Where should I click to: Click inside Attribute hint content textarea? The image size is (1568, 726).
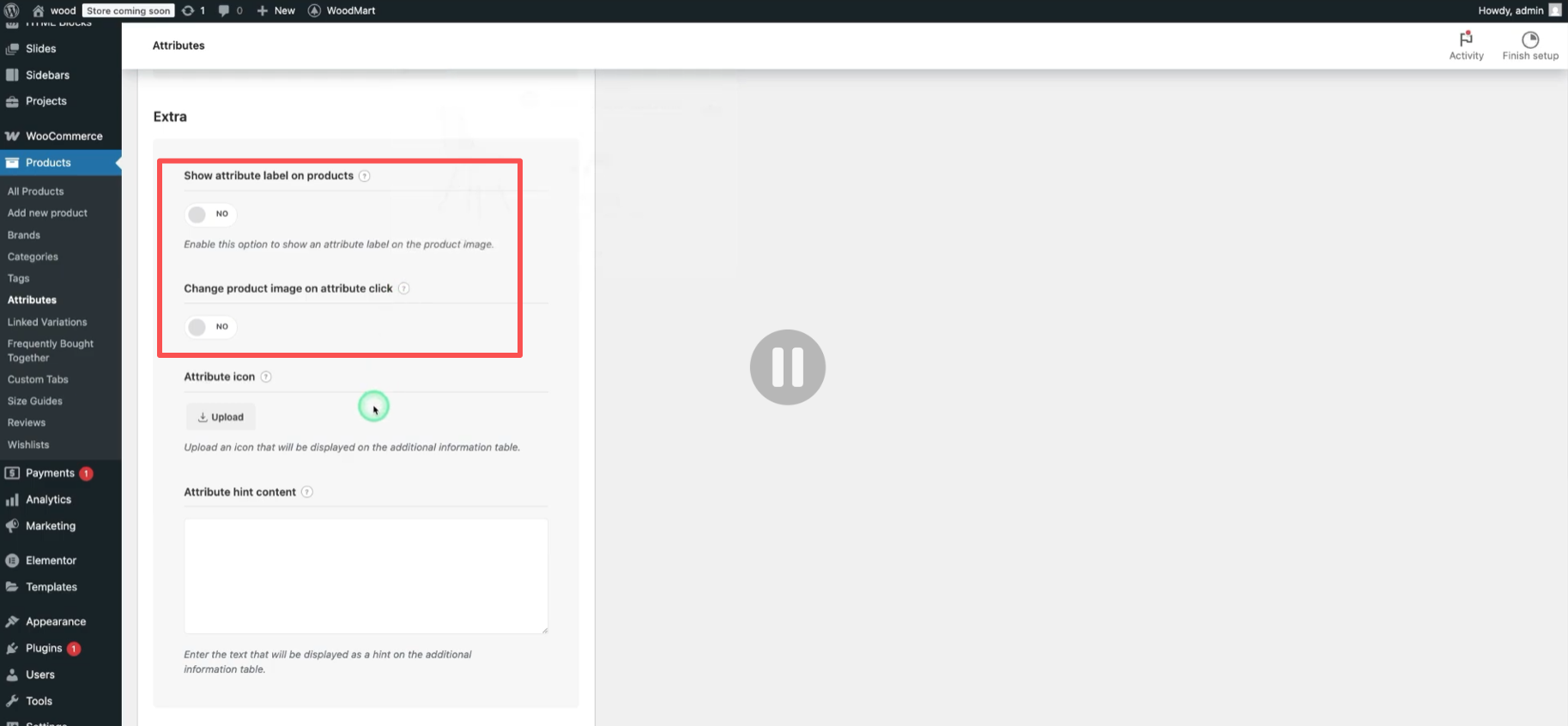coord(366,576)
